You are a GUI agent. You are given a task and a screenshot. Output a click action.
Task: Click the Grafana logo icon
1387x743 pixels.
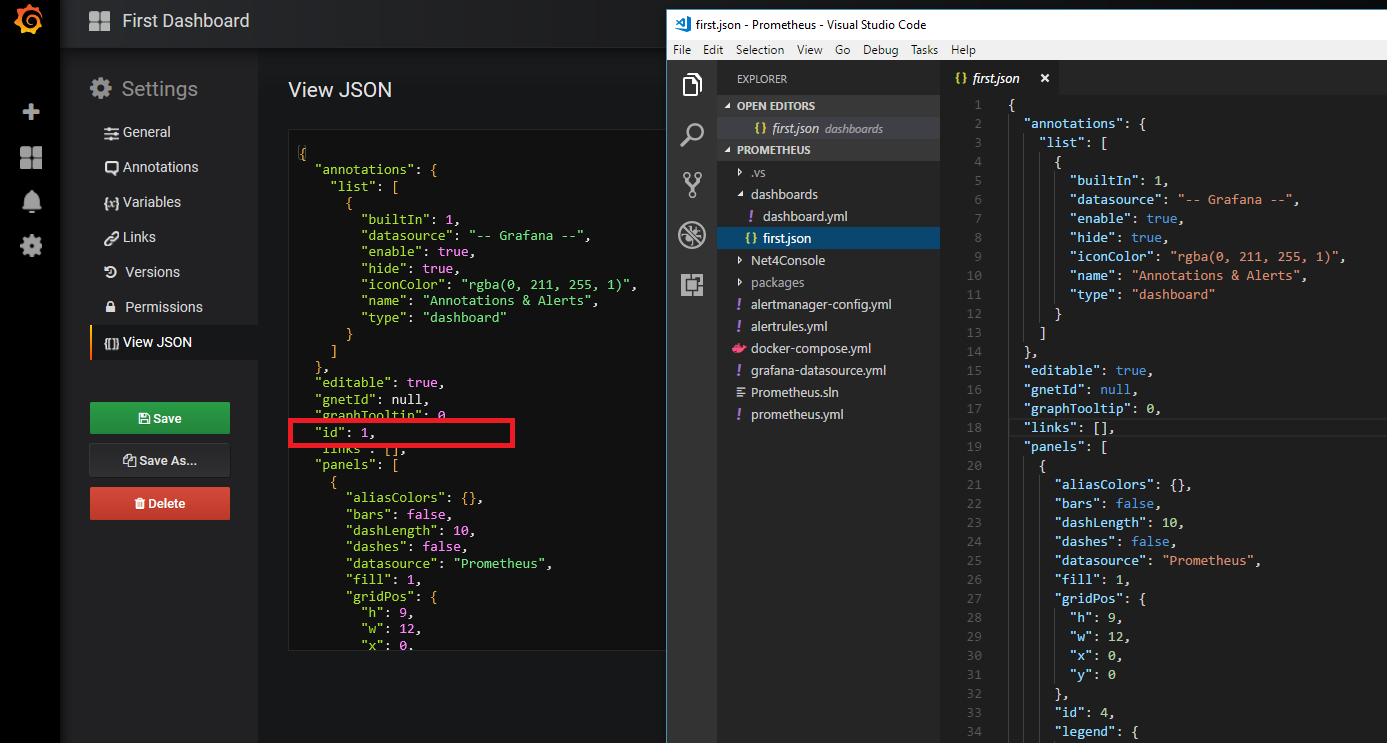click(x=30, y=20)
